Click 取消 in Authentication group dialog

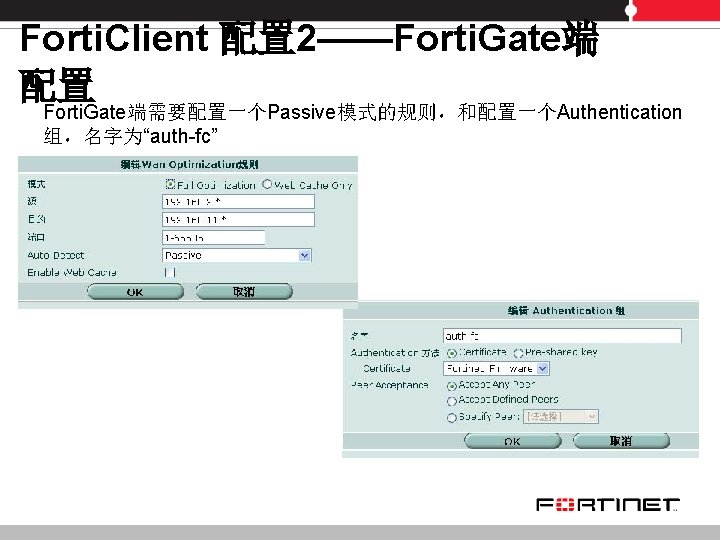coord(621,441)
